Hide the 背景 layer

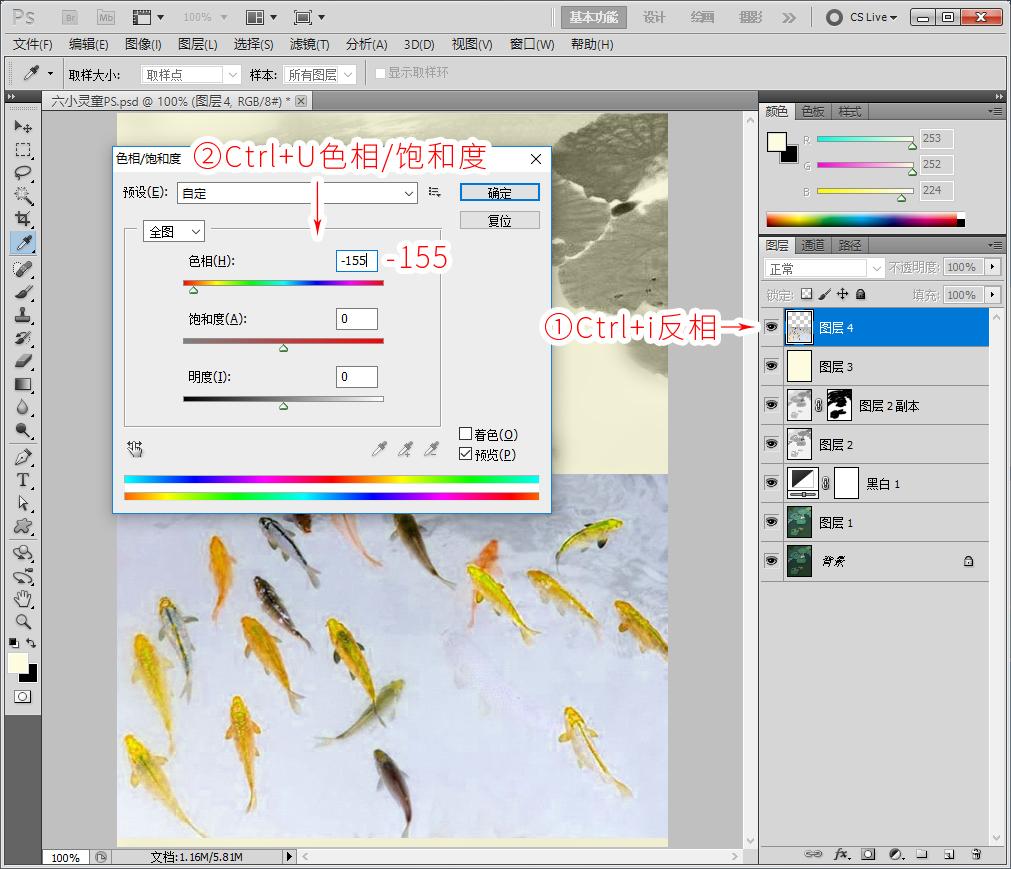[x=771, y=561]
